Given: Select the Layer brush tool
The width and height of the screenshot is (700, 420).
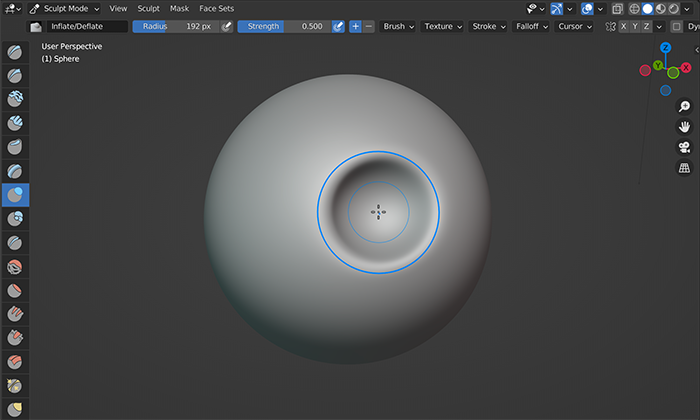Looking at the screenshot, I should click(x=15, y=171).
